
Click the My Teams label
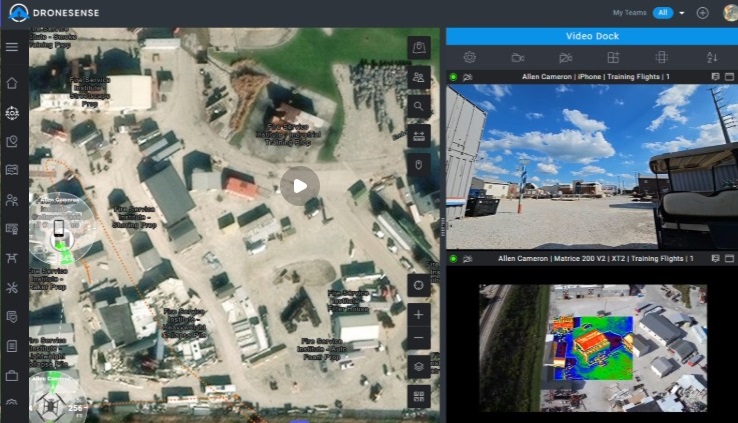(x=629, y=13)
